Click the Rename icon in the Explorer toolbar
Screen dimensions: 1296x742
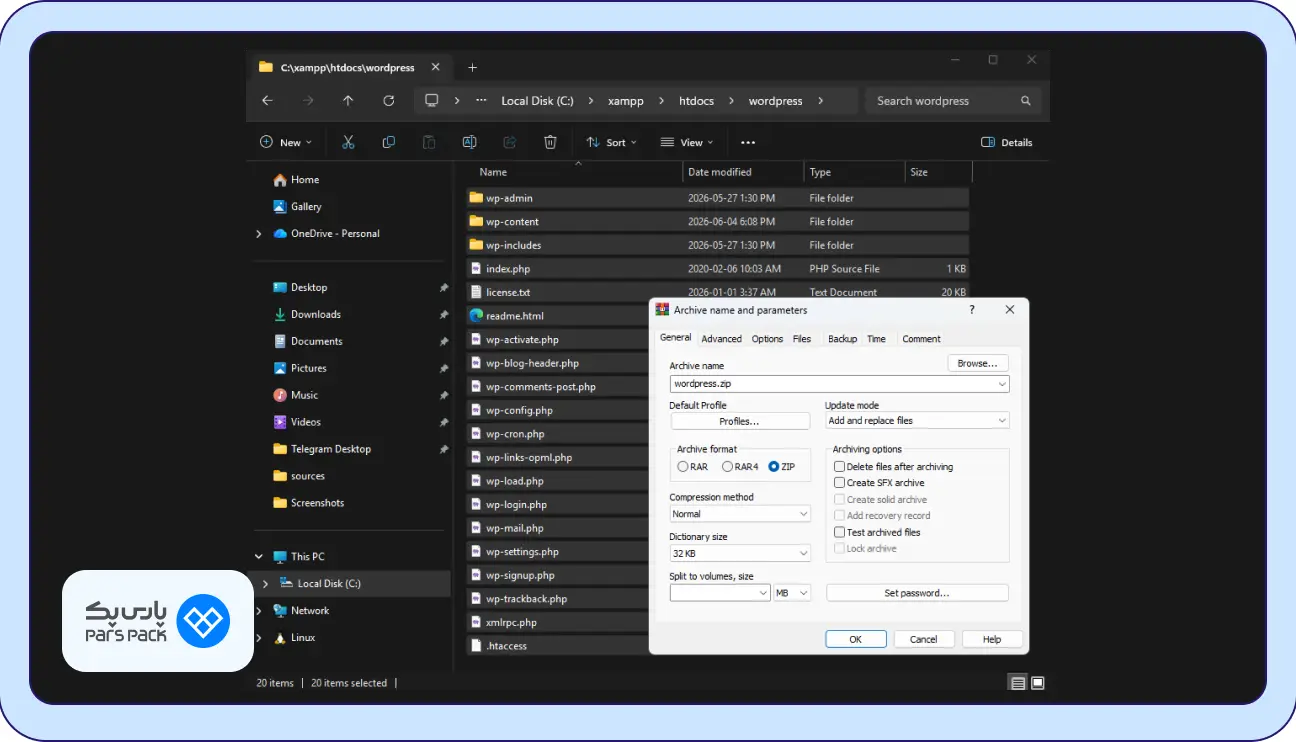pyautogui.click(x=469, y=142)
